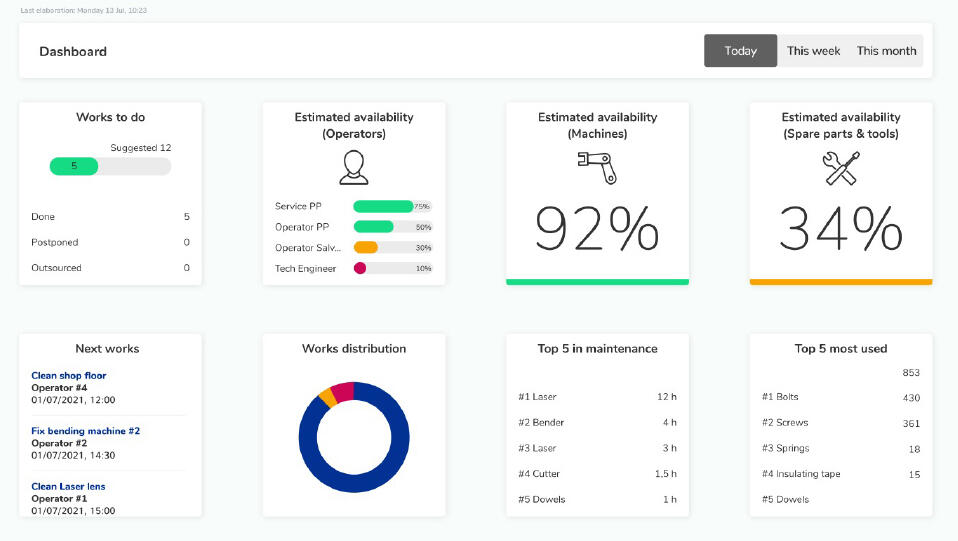This screenshot has height=541, width=958.
Task: Open Fix bending machine #2 task
Action: coord(85,431)
